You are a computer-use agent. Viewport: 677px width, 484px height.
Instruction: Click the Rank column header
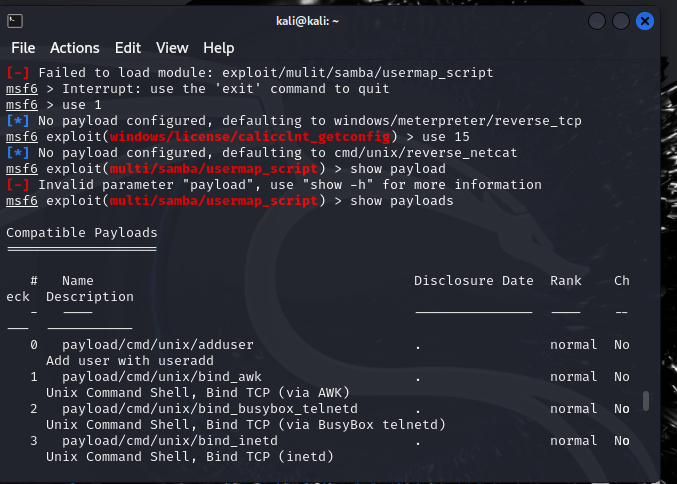[x=566, y=281]
